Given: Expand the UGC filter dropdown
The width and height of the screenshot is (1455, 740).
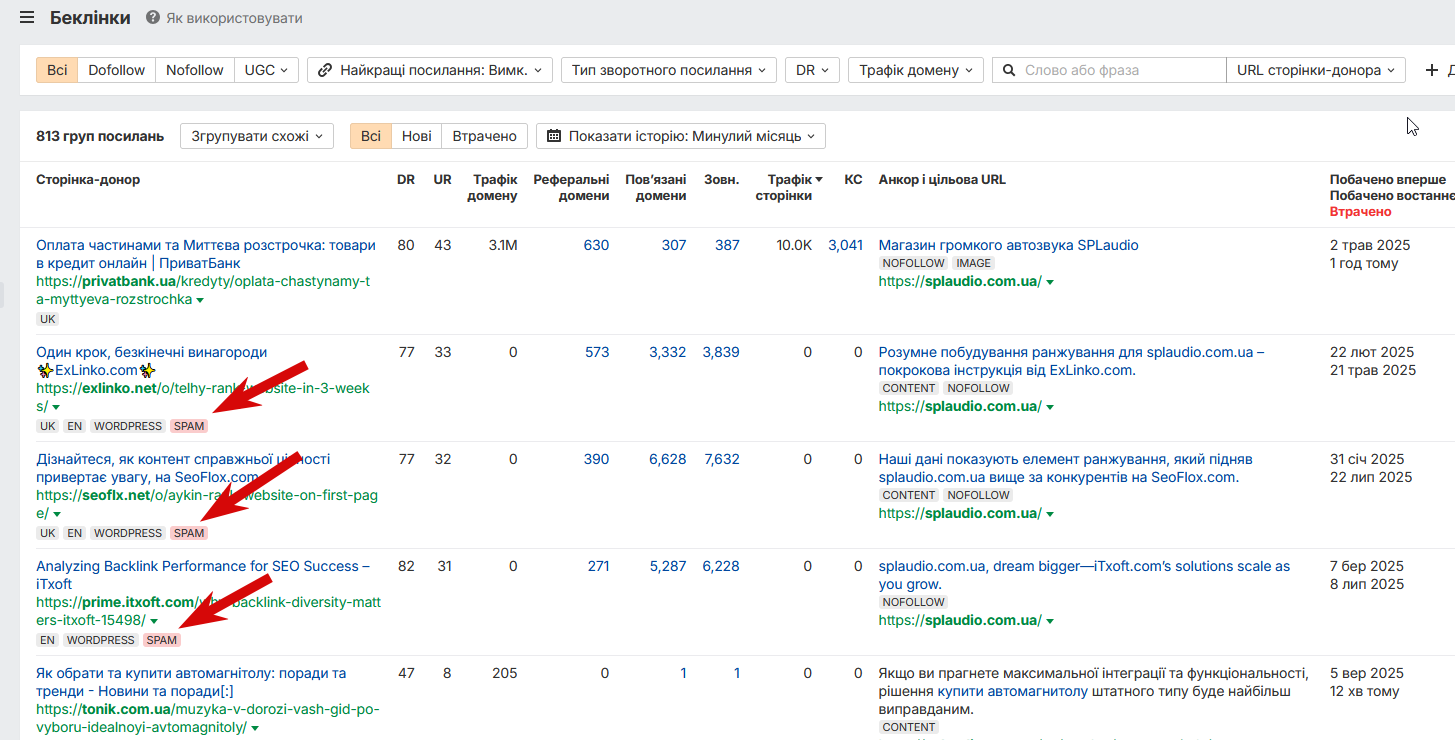Looking at the screenshot, I should point(266,70).
